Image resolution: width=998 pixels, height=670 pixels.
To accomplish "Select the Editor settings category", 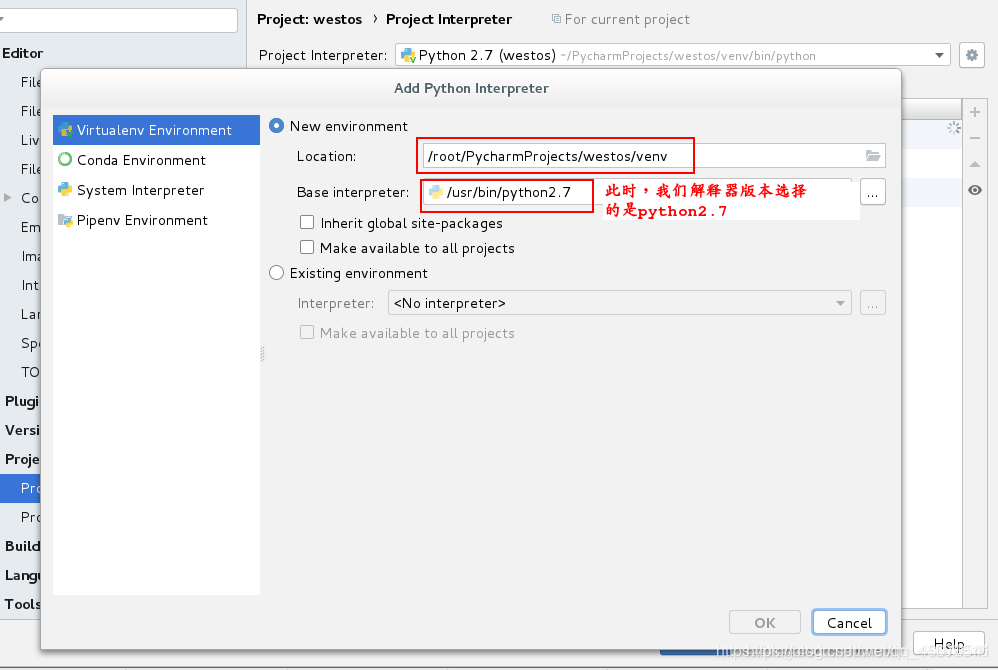I will pos(22,53).
